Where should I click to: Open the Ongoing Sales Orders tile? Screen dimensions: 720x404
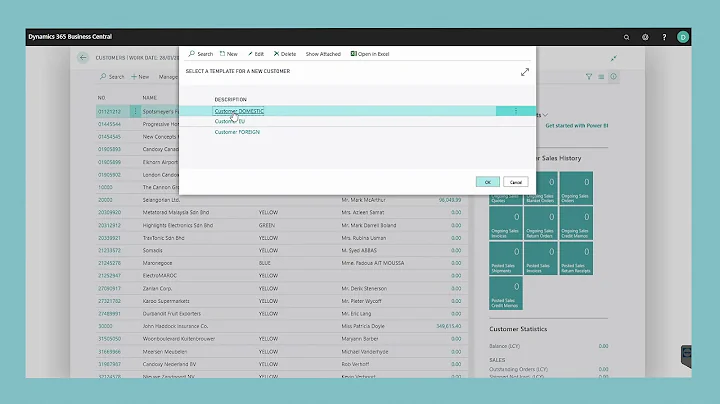[576, 188]
